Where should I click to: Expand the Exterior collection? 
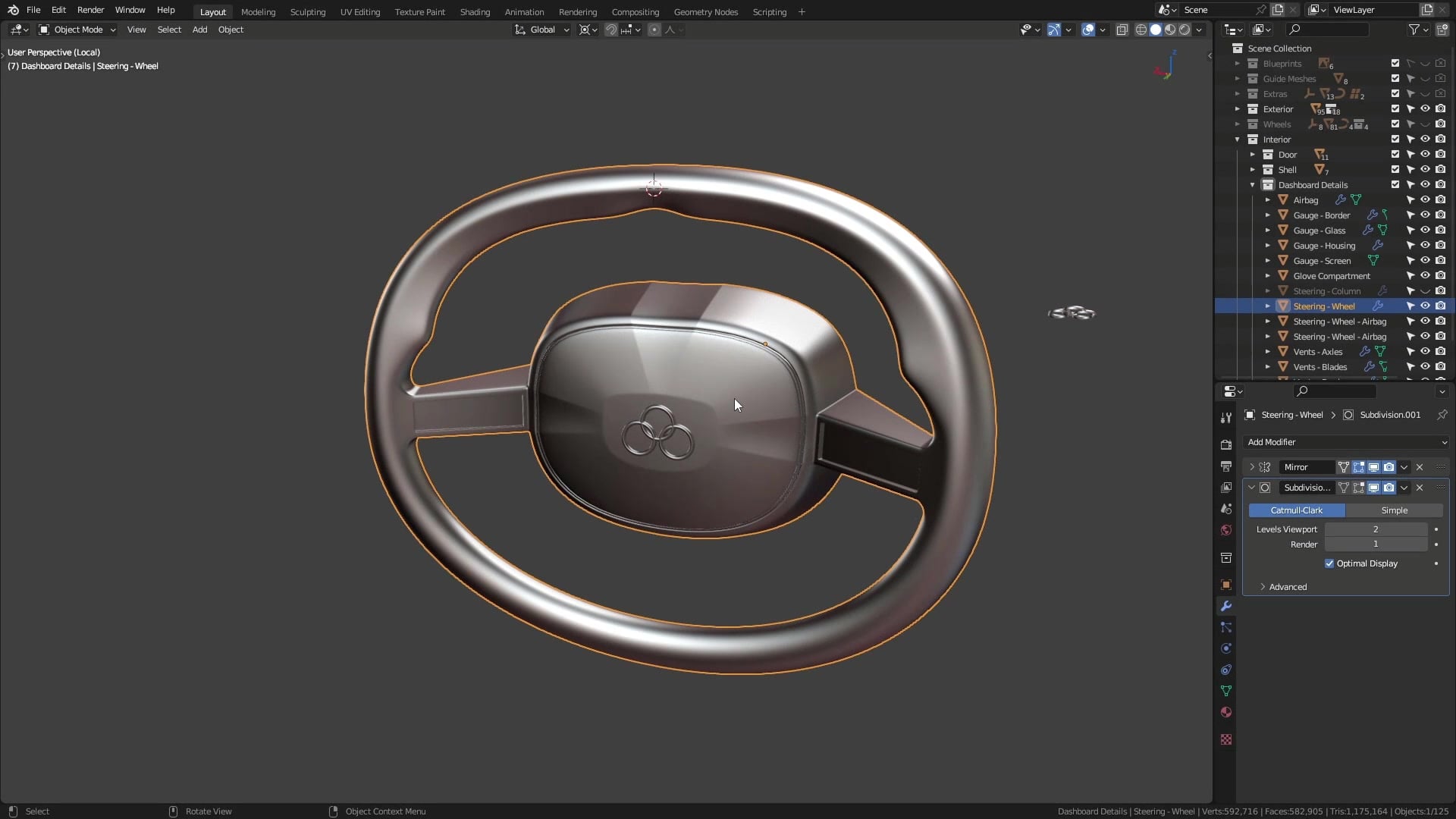1238,109
